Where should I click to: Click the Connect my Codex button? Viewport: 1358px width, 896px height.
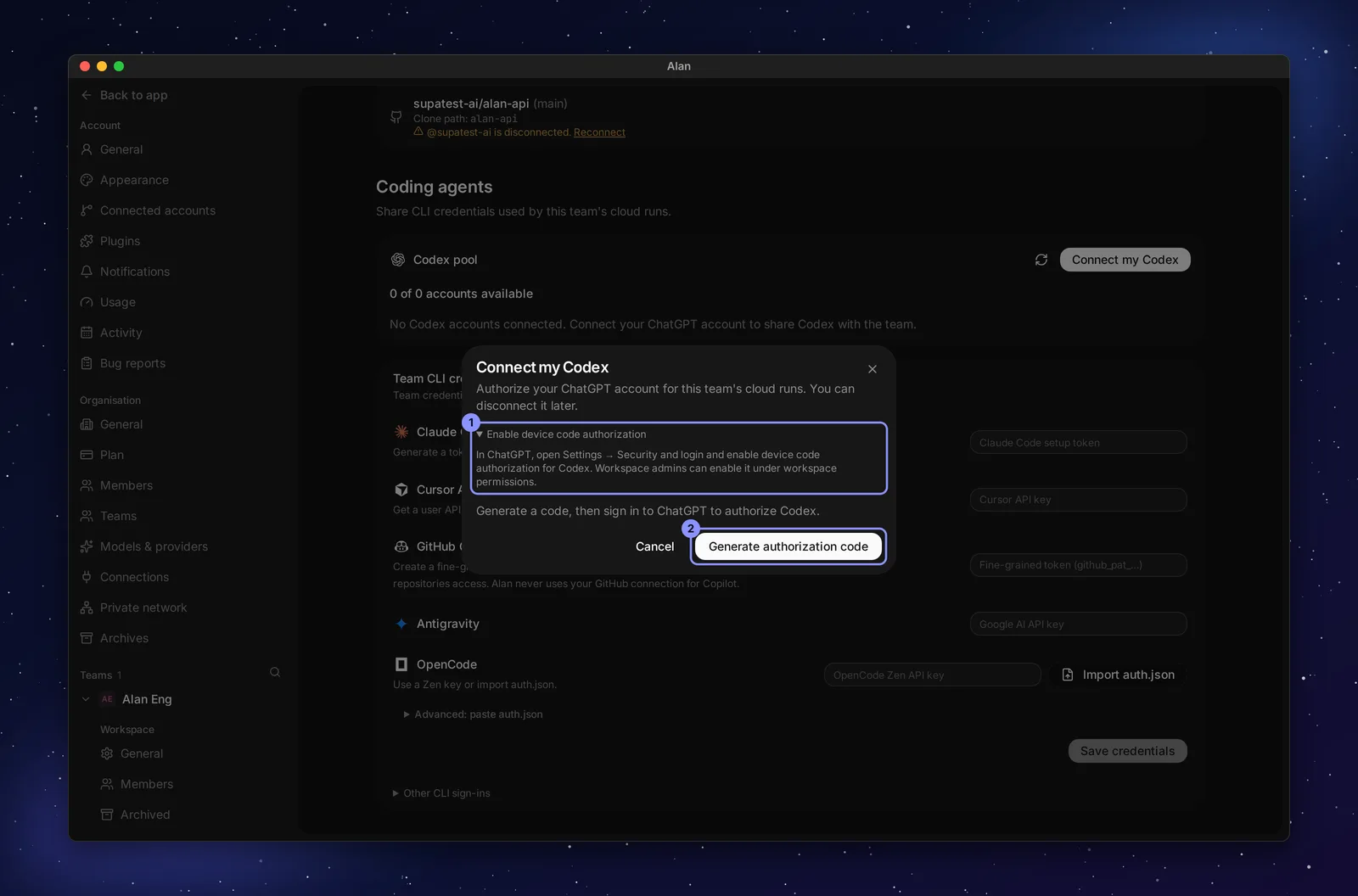[1125, 260]
